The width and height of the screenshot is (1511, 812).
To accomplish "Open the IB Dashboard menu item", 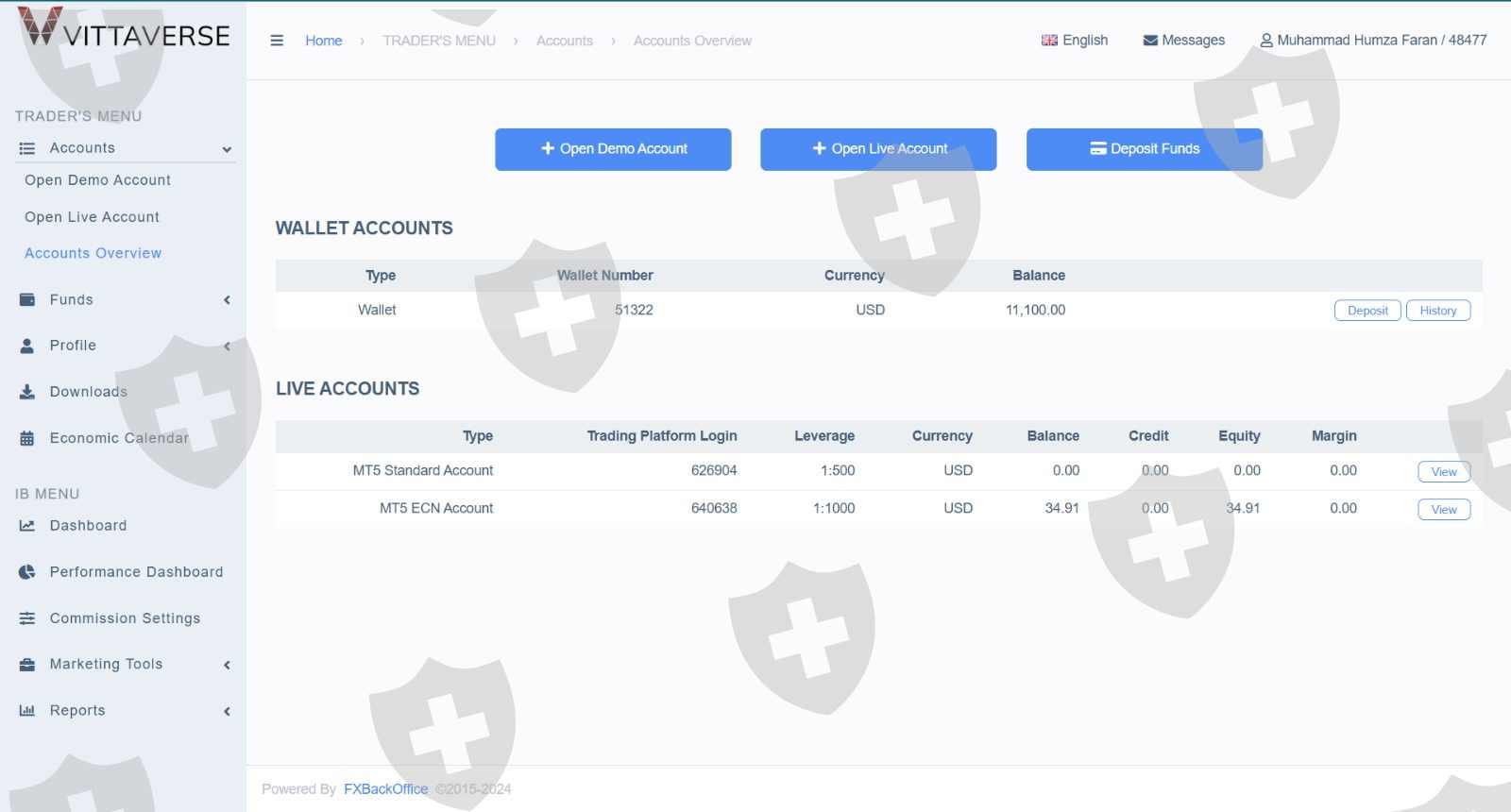I will [88, 526].
